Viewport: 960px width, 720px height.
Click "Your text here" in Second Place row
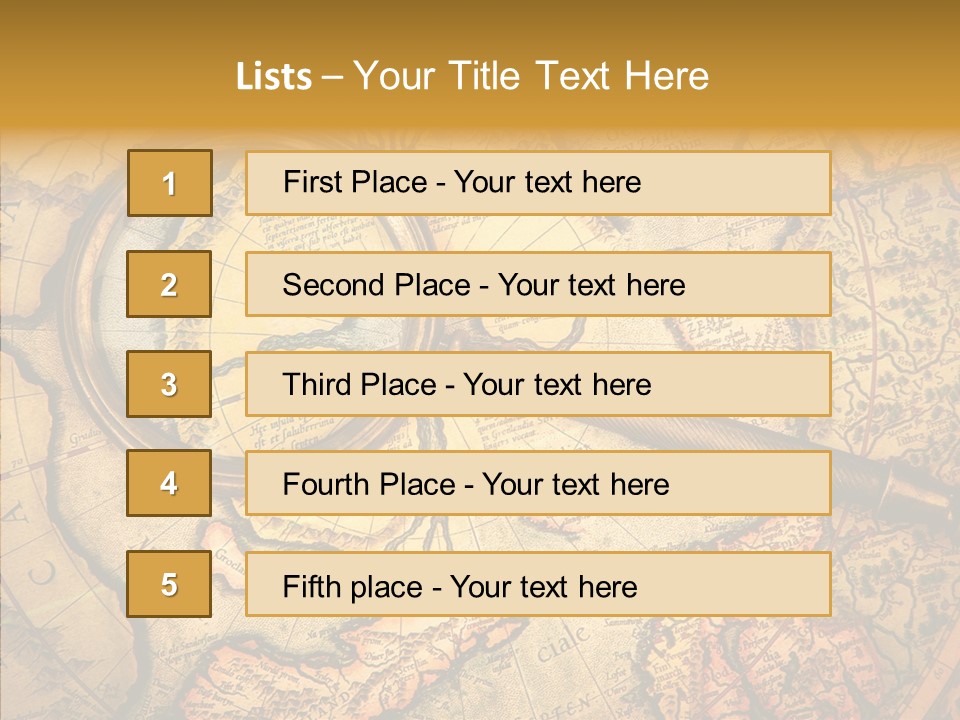[x=591, y=285]
